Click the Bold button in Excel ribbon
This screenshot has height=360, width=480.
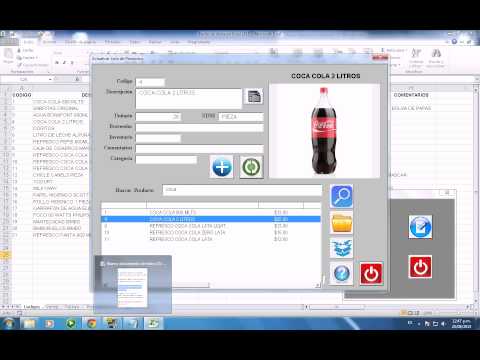57,63
